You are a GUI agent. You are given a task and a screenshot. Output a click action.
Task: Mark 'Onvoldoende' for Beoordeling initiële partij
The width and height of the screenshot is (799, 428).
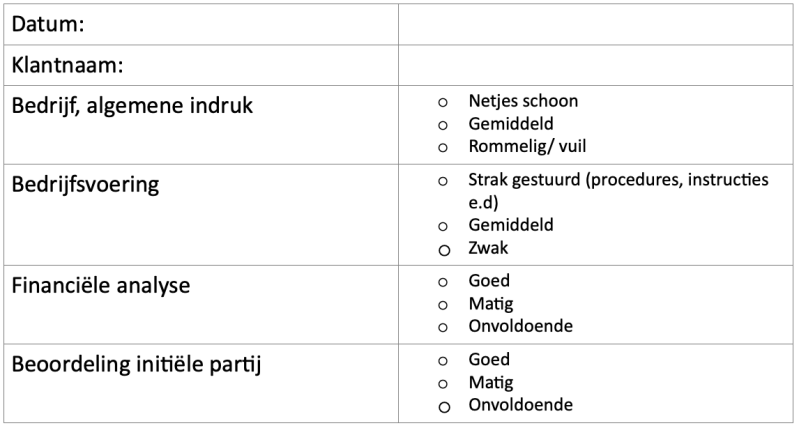443,407
